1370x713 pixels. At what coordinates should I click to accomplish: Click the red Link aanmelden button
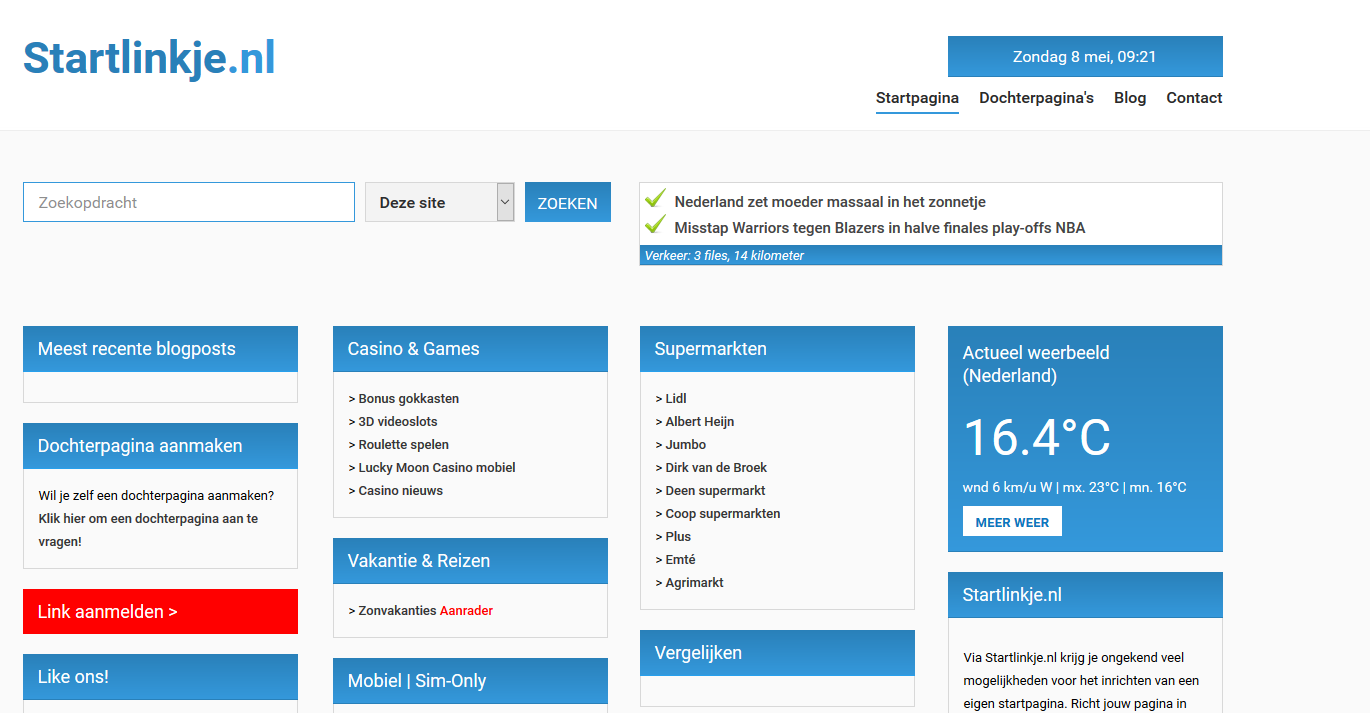click(x=160, y=611)
